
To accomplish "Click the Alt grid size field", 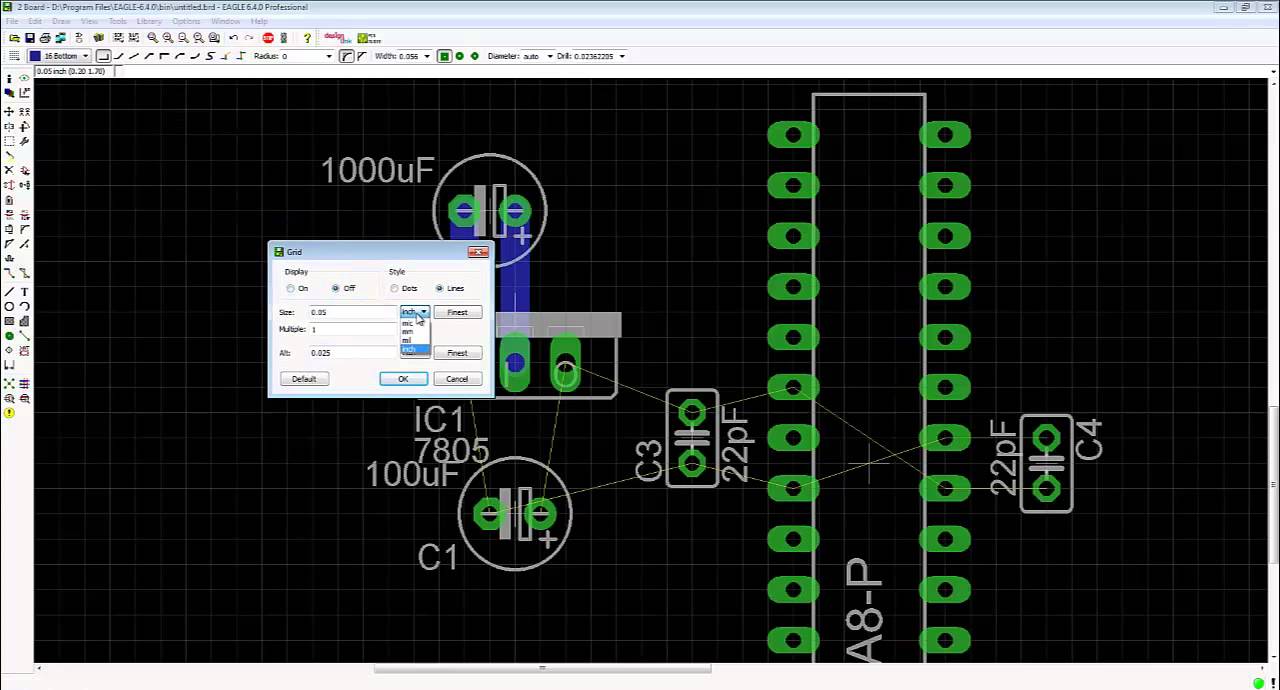I will [353, 353].
